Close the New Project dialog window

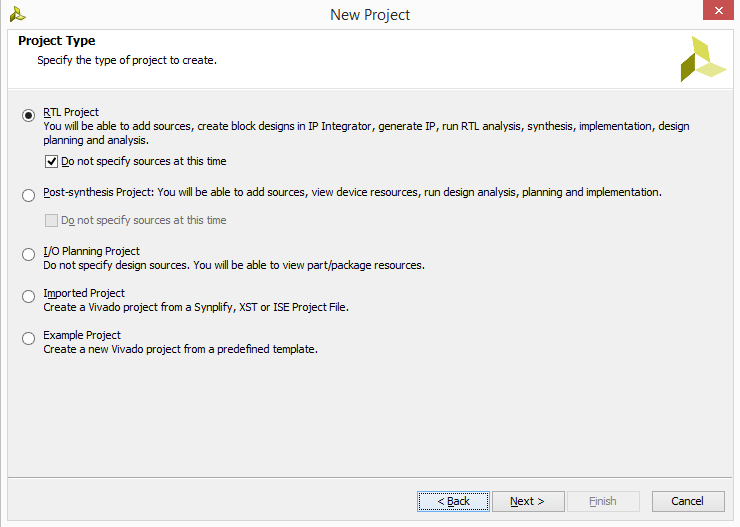point(718,10)
